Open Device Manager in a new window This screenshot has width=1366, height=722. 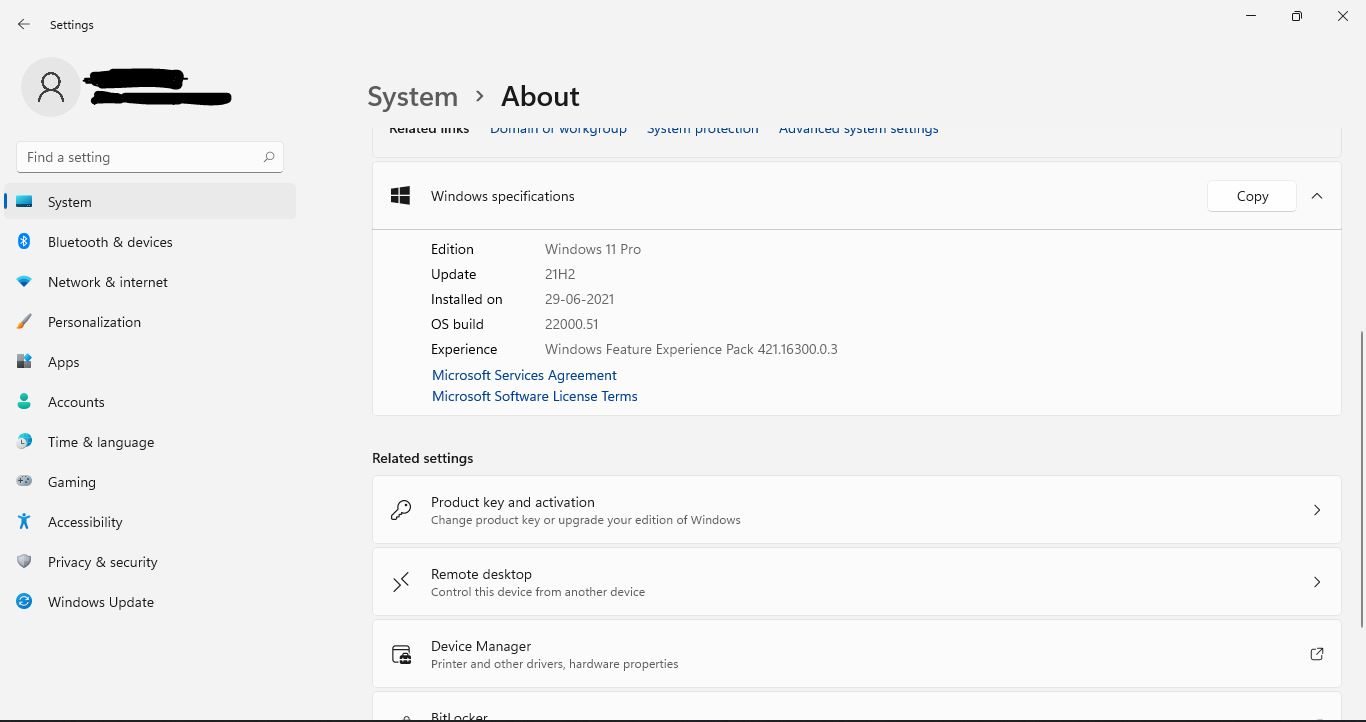(1317, 654)
